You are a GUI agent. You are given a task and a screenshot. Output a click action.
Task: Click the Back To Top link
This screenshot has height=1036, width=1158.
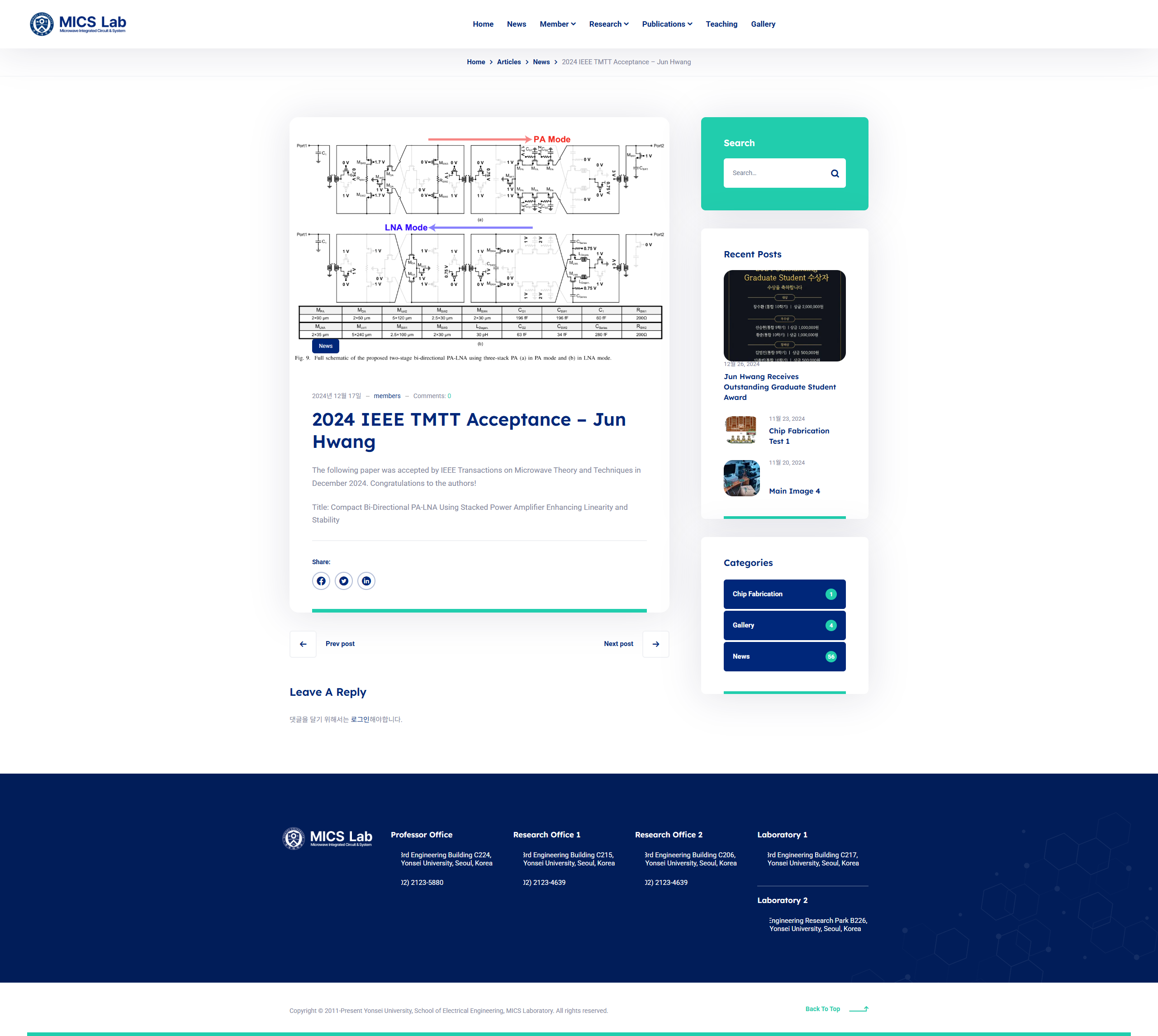click(x=822, y=1009)
